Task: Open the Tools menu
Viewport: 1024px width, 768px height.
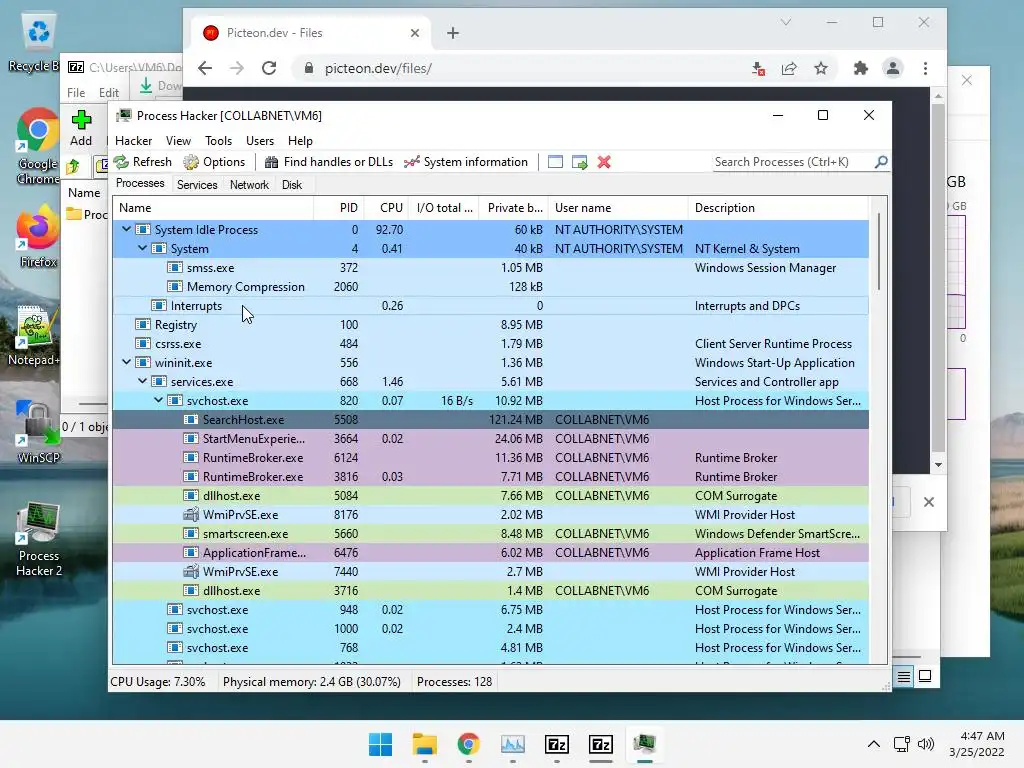Action: pyautogui.click(x=218, y=140)
